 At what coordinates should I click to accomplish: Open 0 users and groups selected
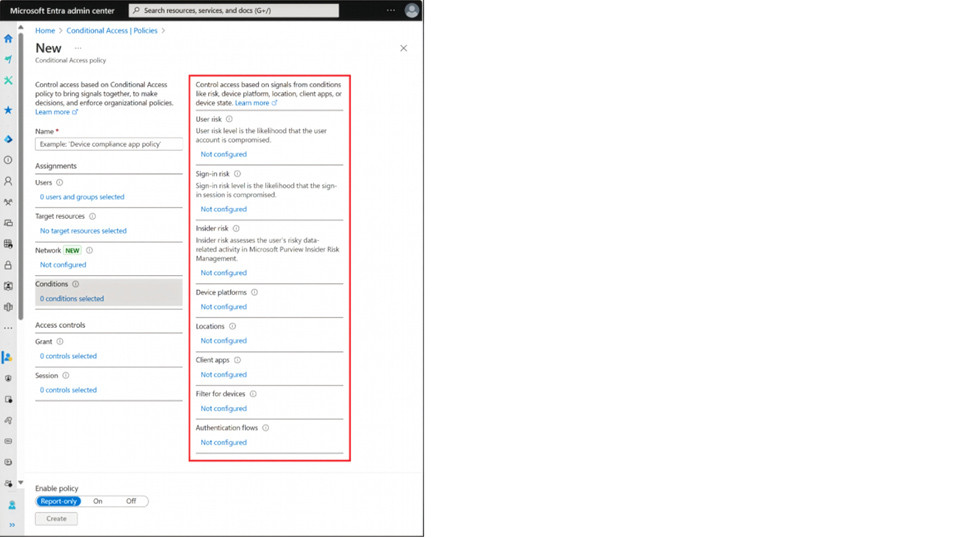pyautogui.click(x=82, y=197)
